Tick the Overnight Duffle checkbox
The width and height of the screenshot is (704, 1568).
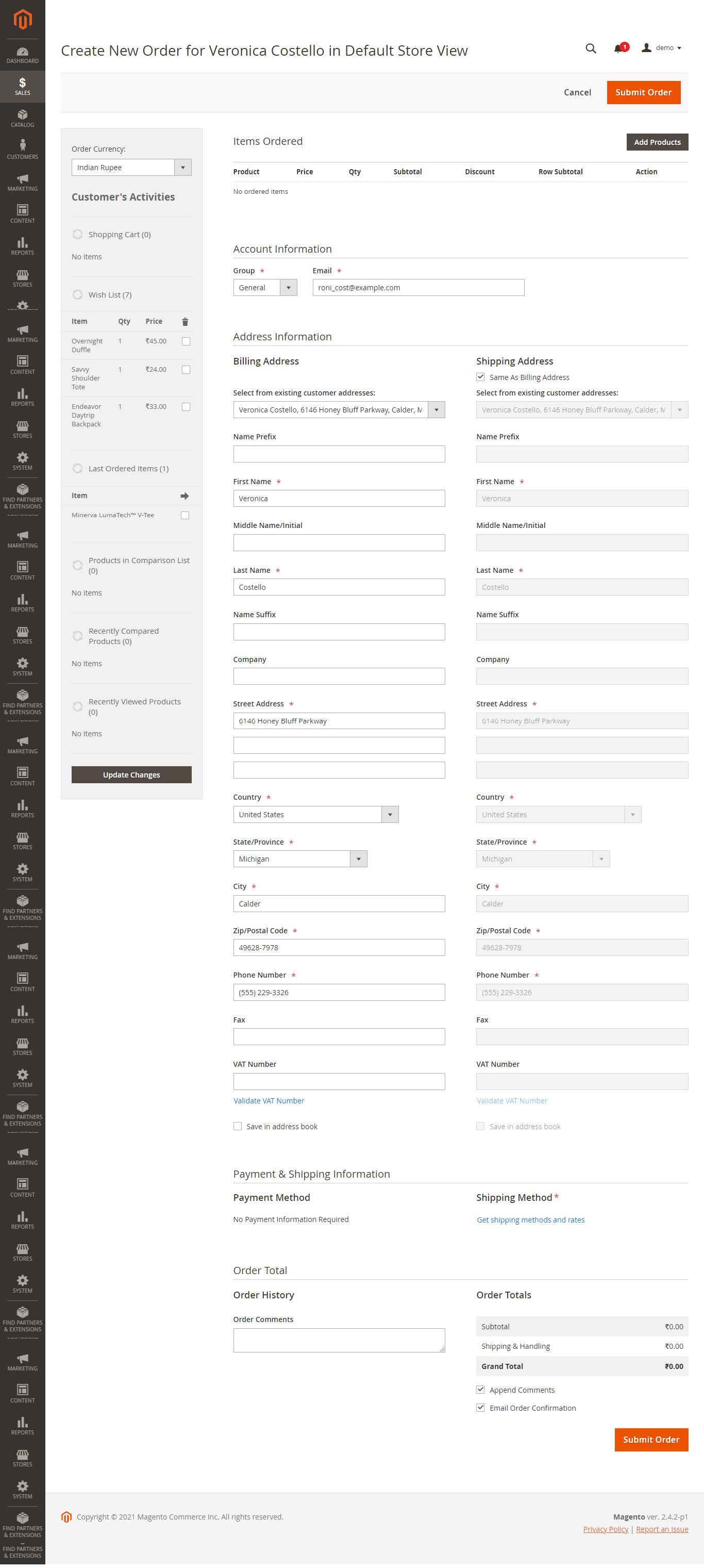[186, 341]
